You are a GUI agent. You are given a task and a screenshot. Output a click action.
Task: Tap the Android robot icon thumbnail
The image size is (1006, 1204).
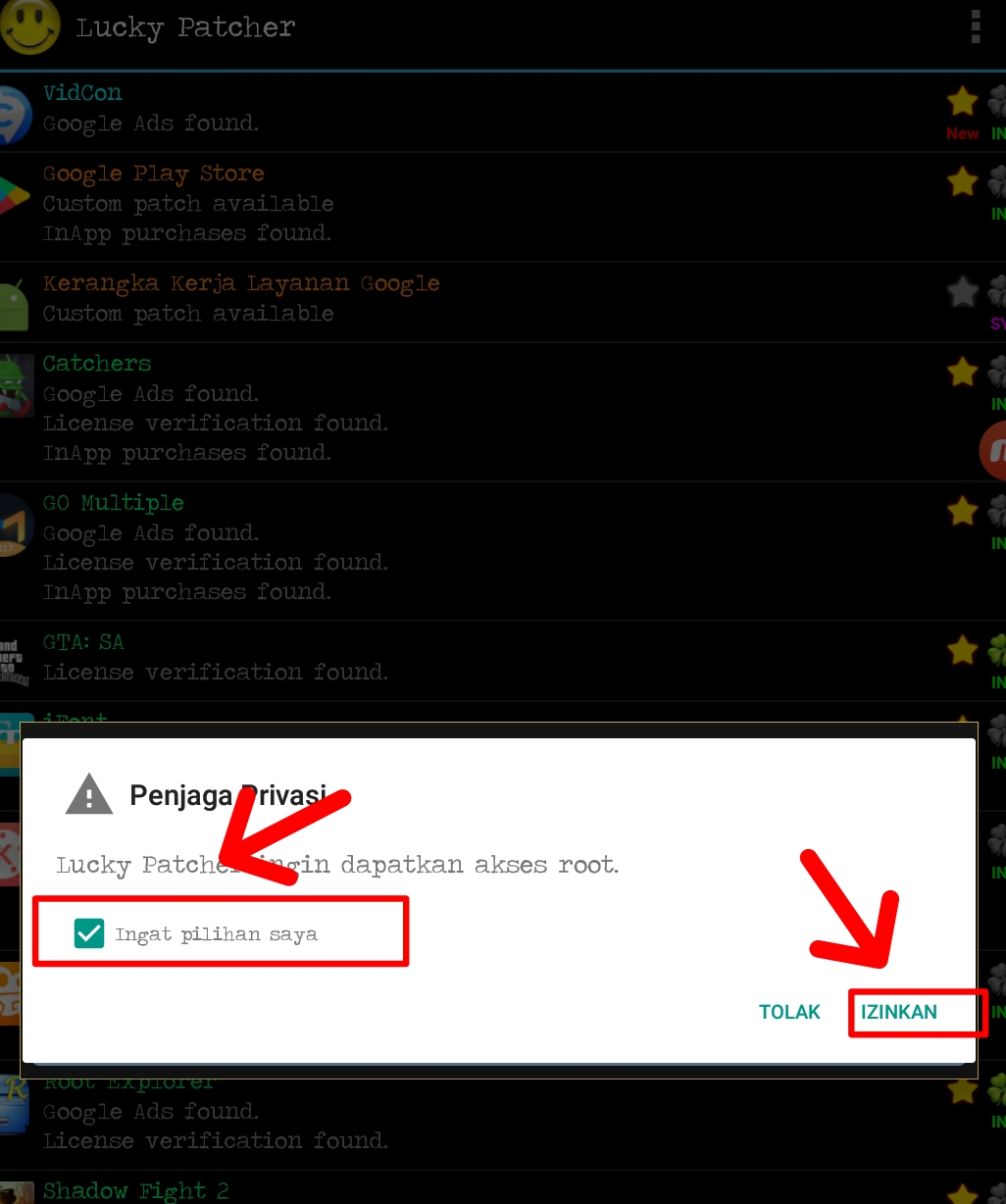pyautogui.click(x=14, y=305)
